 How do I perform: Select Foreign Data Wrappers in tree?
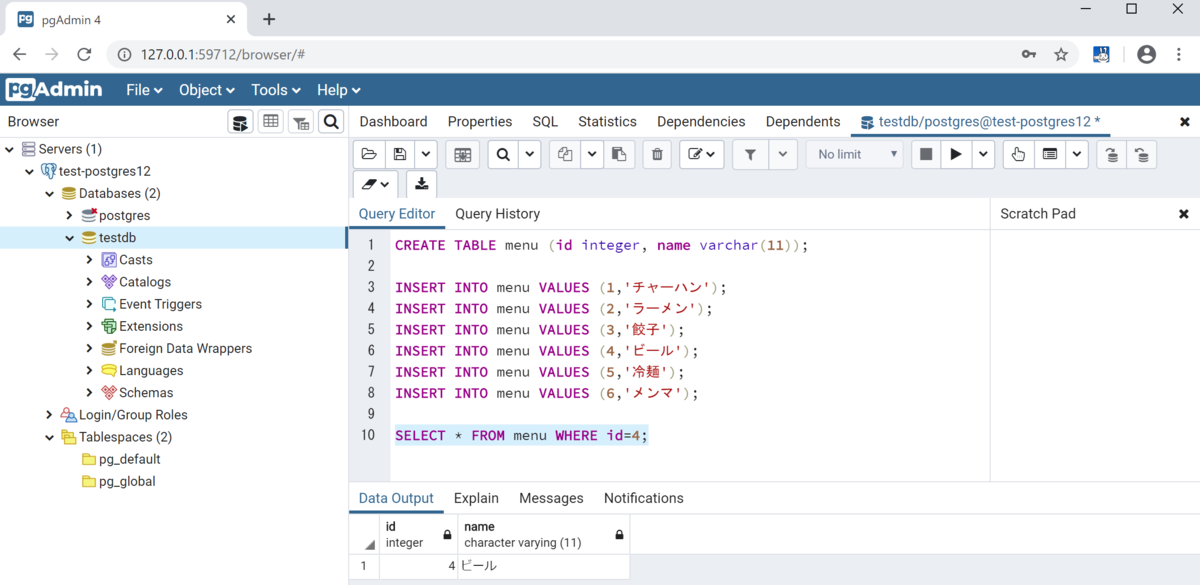tap(185, 348)
